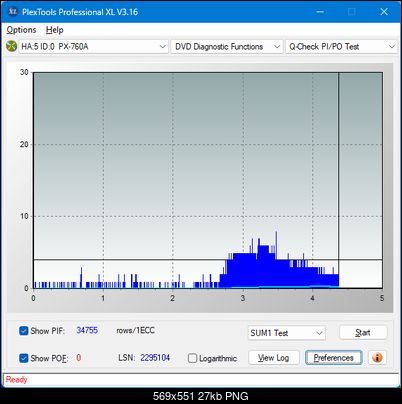Viewport: 402px width, 404px height.
Task: Open the Preferences button
Action: coord(333,358)
